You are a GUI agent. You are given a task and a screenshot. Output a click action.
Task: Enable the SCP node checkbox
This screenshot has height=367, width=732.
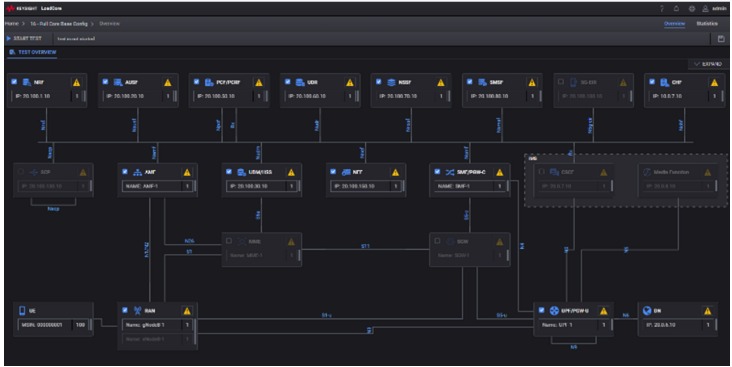coord(21,172)
